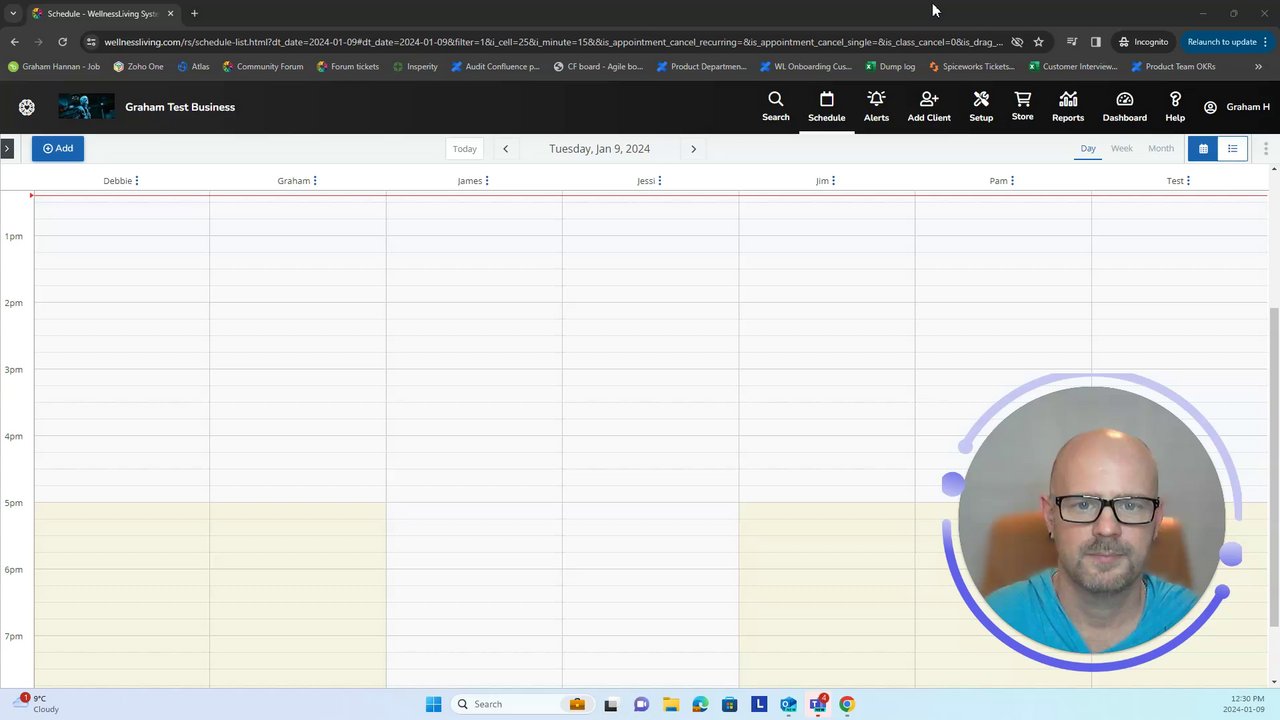Open the Setup tools icon
The height and width of the screenshot is (720, 1280).
(981, 106)
